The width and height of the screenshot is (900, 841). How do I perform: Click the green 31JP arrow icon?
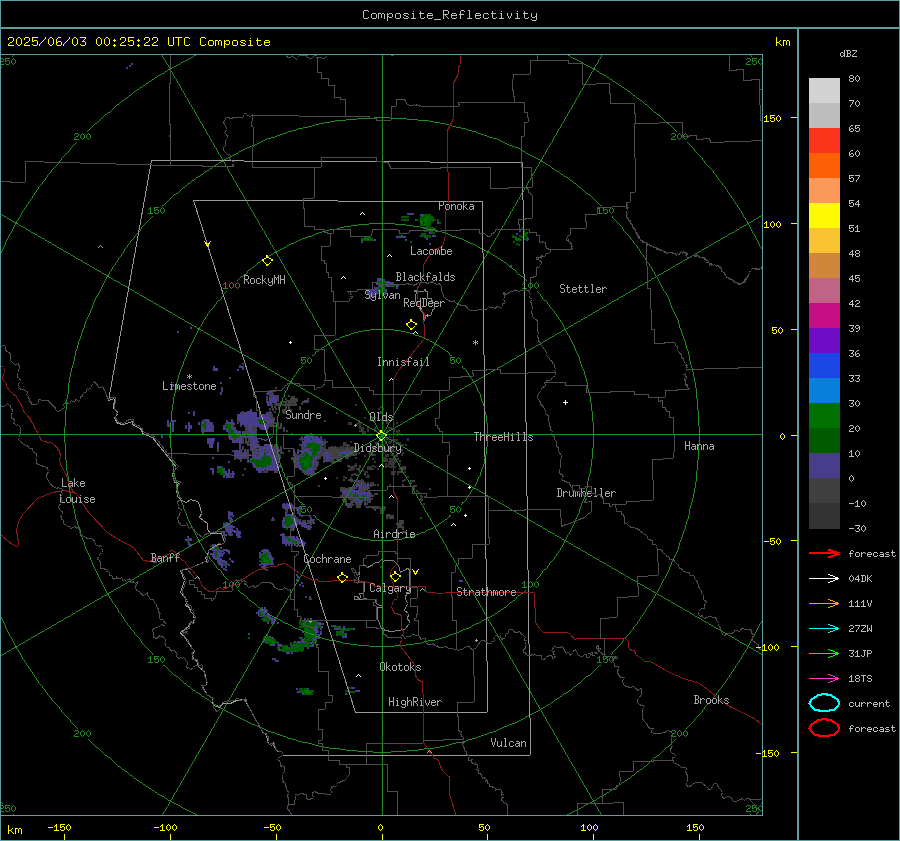(824, 653)
